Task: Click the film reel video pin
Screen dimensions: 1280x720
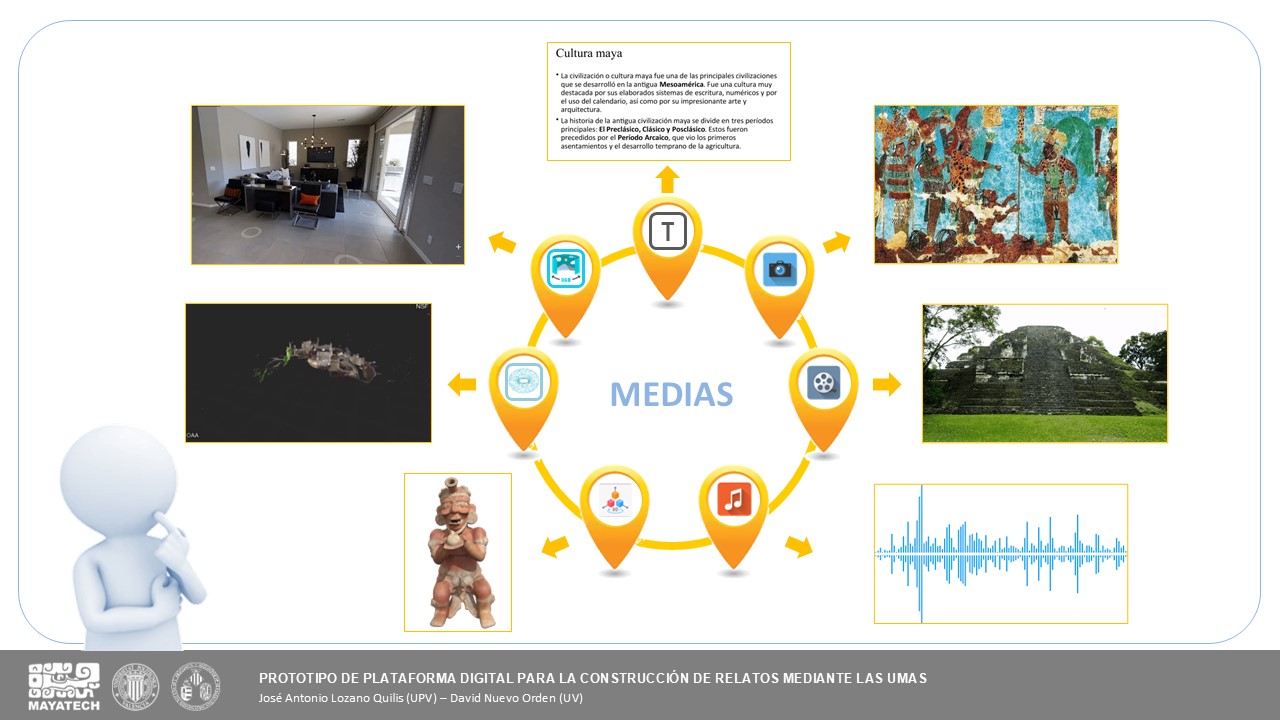Action: click(823, 382)
